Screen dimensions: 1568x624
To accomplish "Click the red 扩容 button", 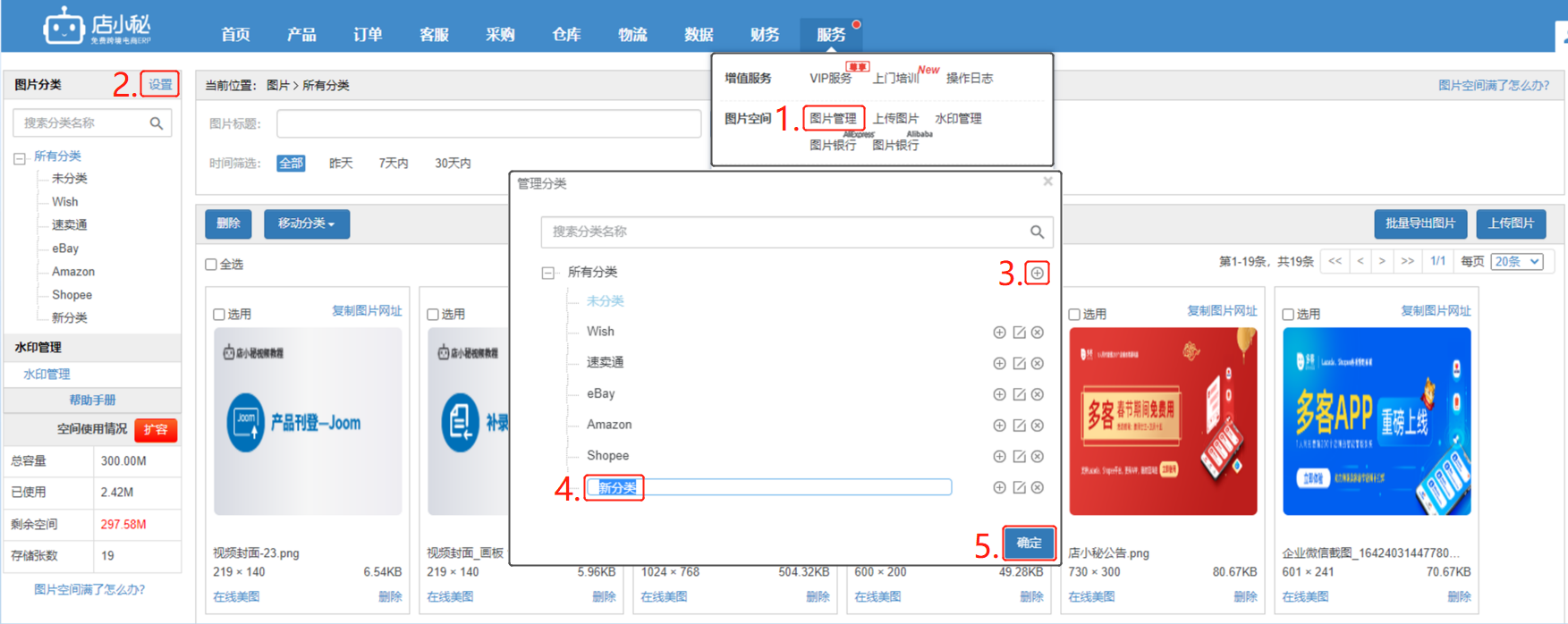I will (x=156, y=430).
